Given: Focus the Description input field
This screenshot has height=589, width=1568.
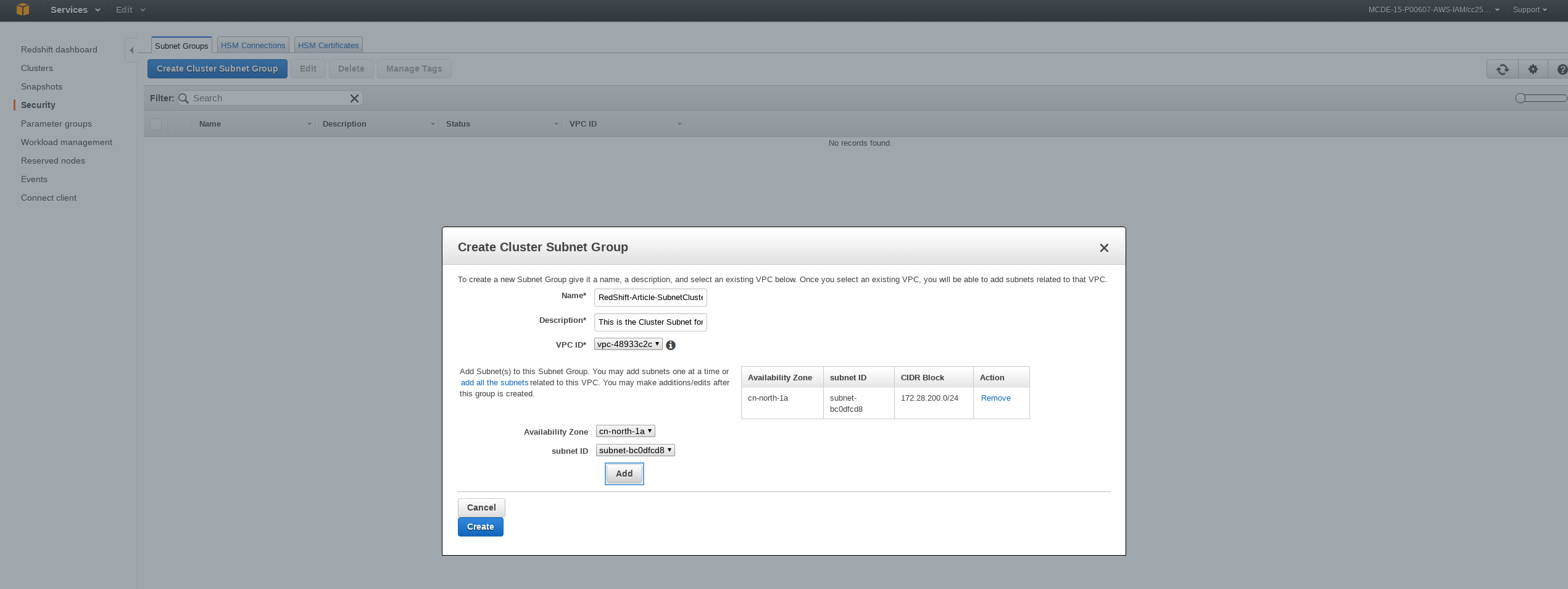Looking at the screenshot, I should pos(650,322).
